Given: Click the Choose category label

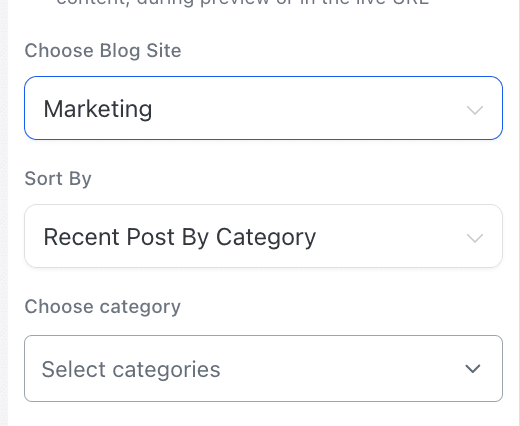Looking at the screenshot, I should pyautogui.click(x=103, y=307).
